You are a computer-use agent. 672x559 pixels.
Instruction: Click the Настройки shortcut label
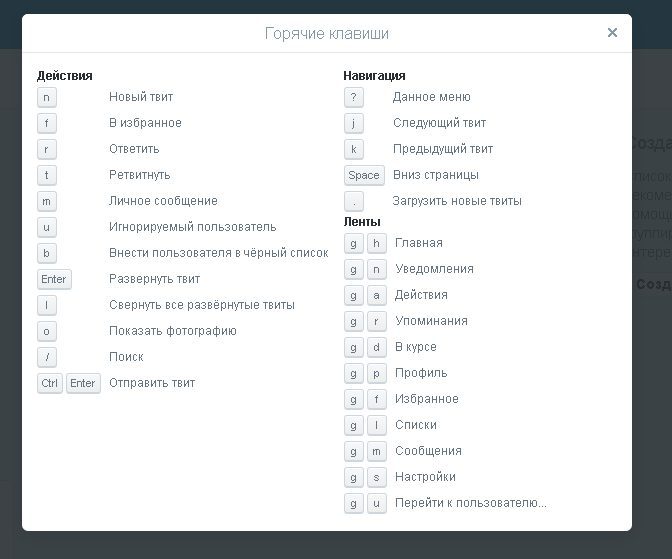(425, 477)
